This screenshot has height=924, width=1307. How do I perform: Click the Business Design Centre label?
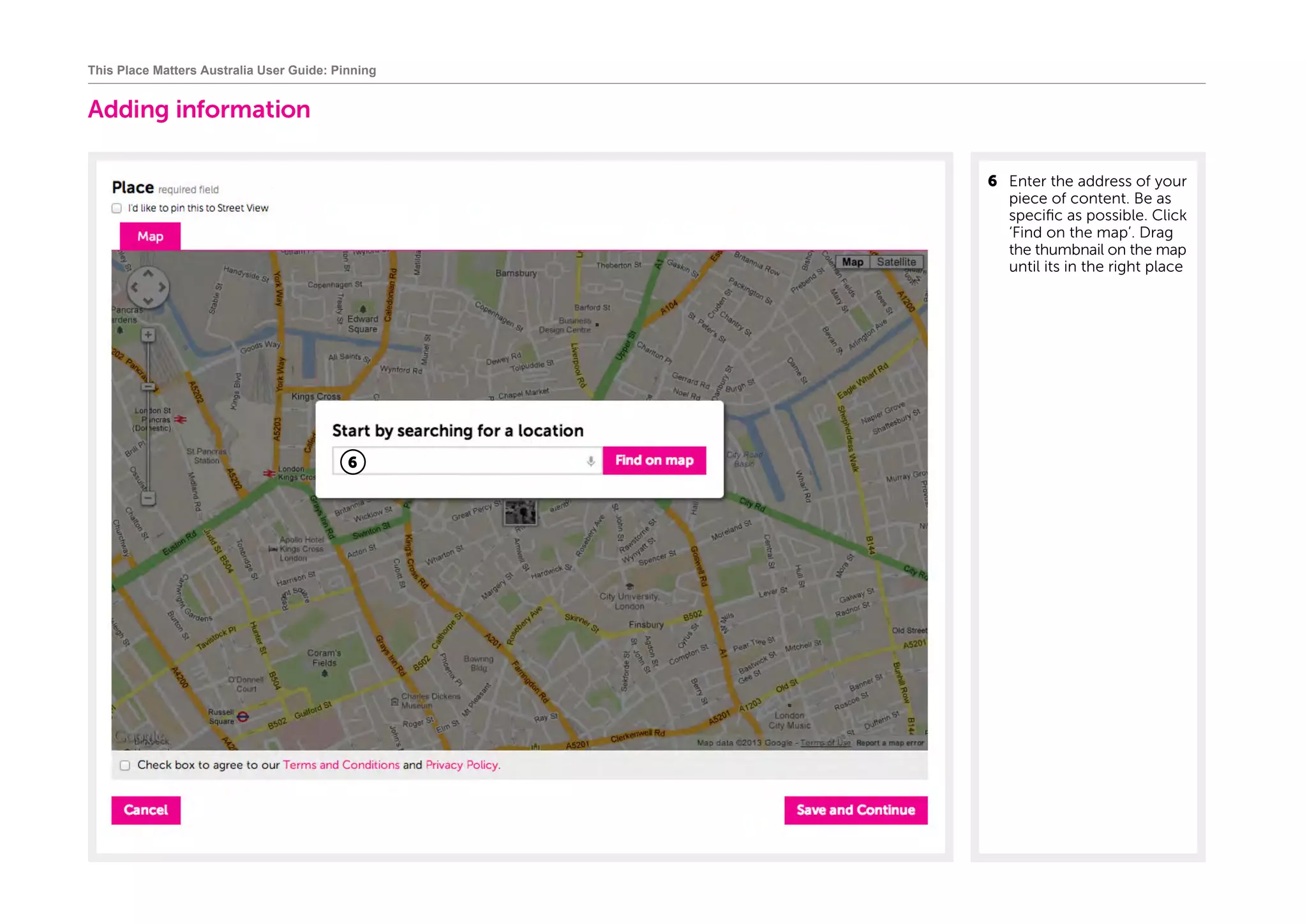click(x=565, y=325)
